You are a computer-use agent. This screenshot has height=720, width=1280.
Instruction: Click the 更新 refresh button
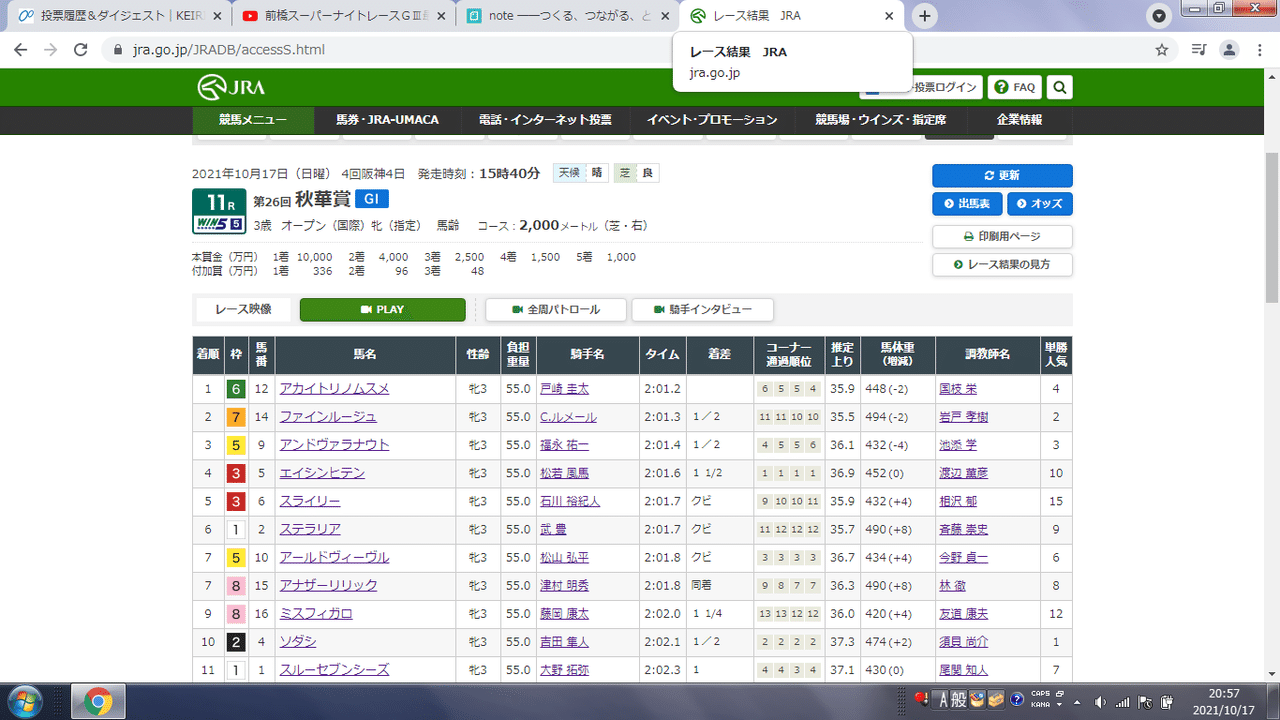(1002, 175)
